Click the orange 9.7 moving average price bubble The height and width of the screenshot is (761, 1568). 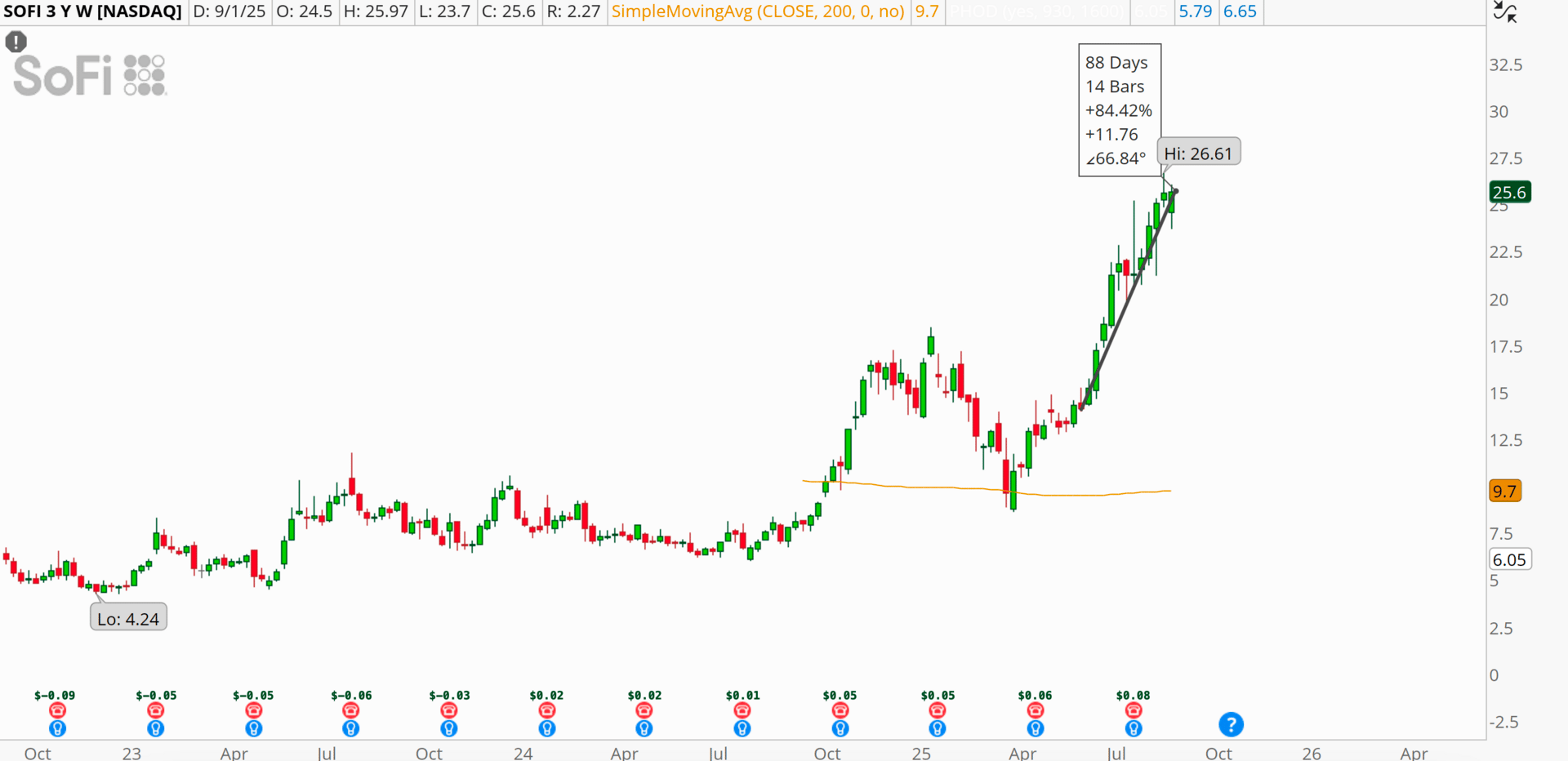(1504, 491)
